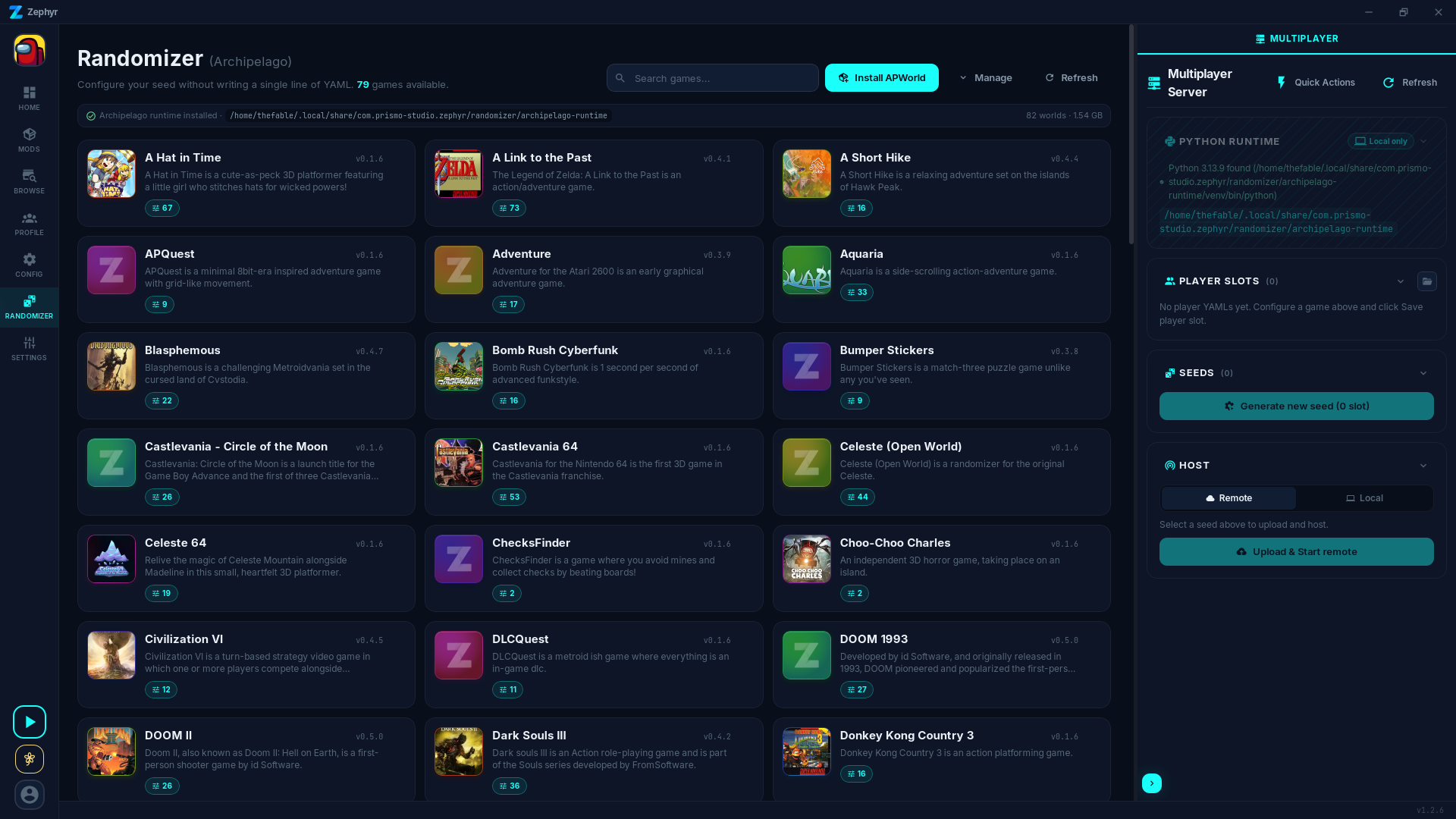Click the Civilization VI game icon
The image size is (1456, 819).
pos(111,655)
